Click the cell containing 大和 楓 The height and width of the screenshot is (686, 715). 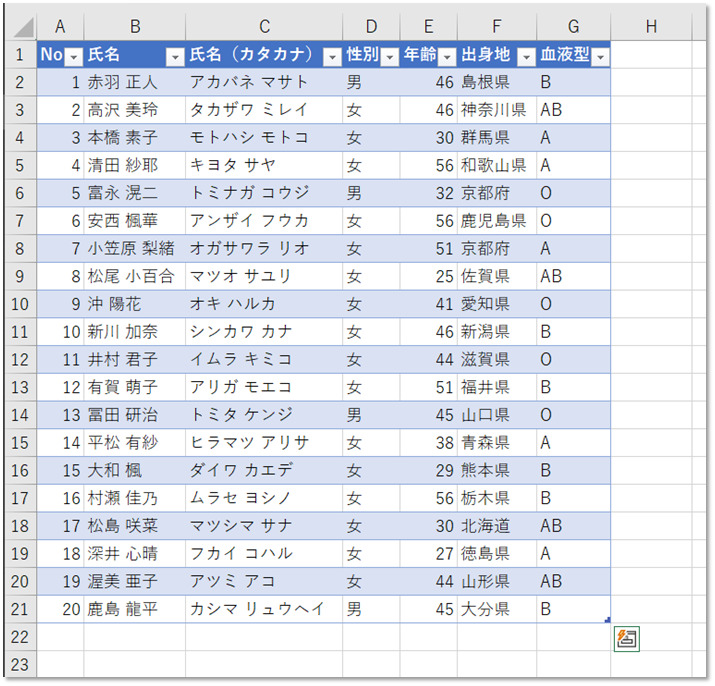(135, 471)
